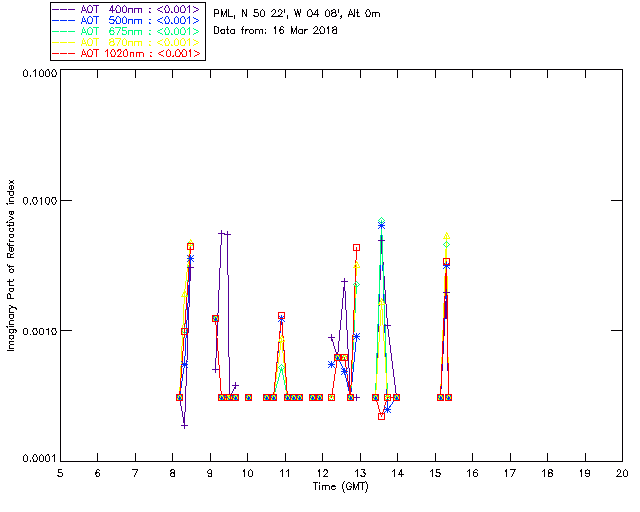Click the AOT 500nm legend entry
Viewport: 640px width, 512px height.
127,20
